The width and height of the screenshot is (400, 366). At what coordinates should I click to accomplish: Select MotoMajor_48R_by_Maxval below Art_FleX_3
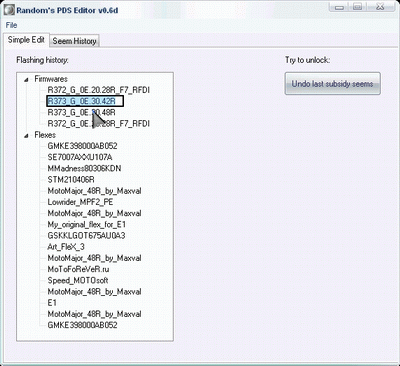(x=94, y=258)
